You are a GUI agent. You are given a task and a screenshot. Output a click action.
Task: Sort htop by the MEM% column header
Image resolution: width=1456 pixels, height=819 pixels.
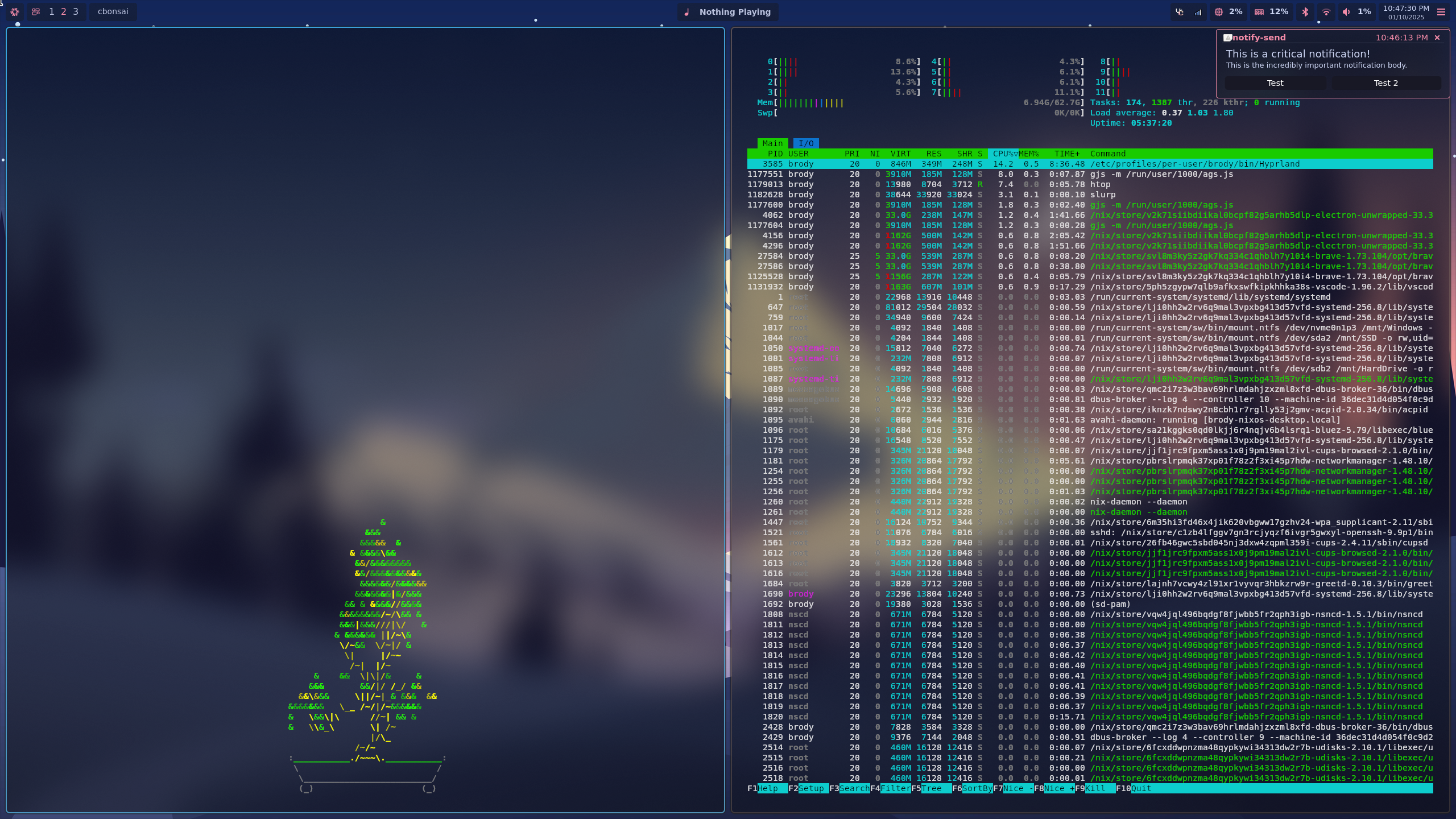(x=1029, y=154)
